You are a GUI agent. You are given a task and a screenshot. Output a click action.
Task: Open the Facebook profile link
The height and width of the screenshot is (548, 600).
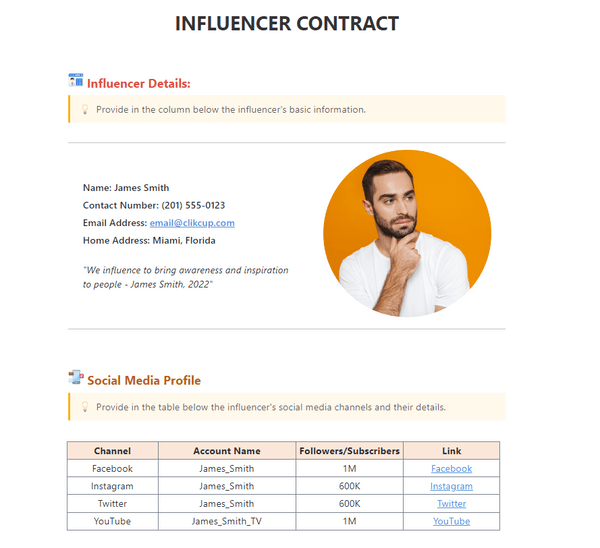pos(451,468)
